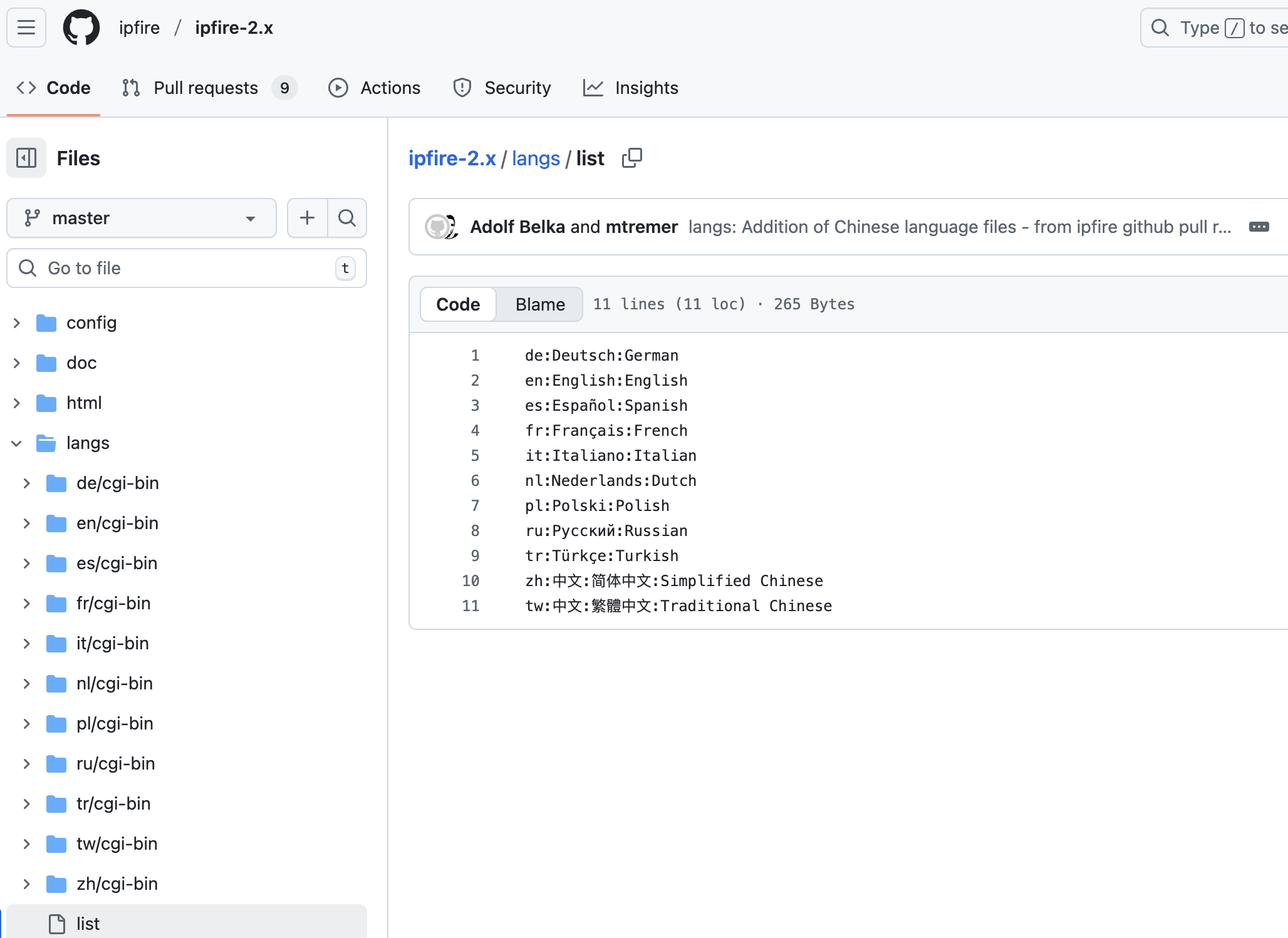Copy file path with copy icon
This screenshot has height=938, width=1288.
tap(631, 158)
